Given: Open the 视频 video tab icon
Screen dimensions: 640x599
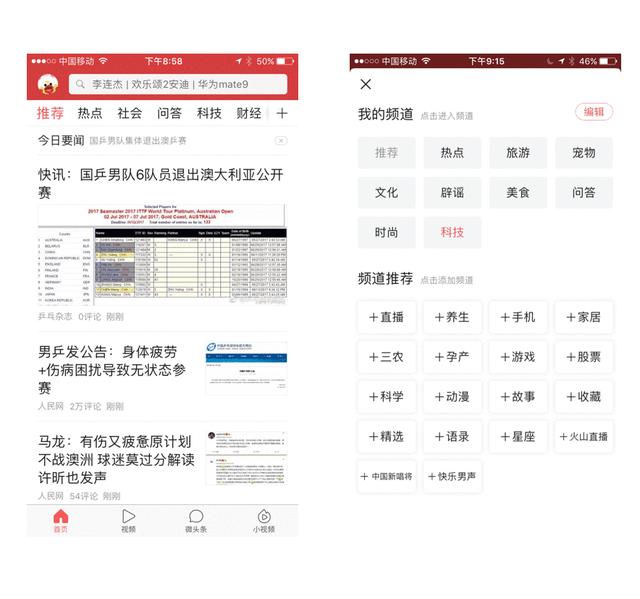Looking at the screenshot, I should 128,520.
